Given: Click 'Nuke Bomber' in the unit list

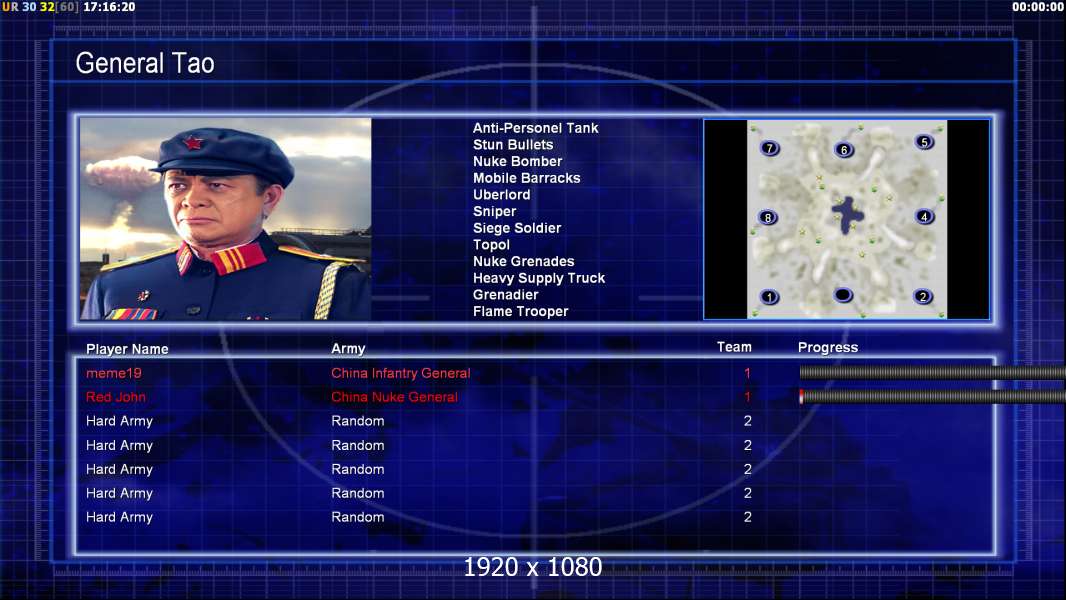Looking at the screenshot, I should (x=517, y=161).
